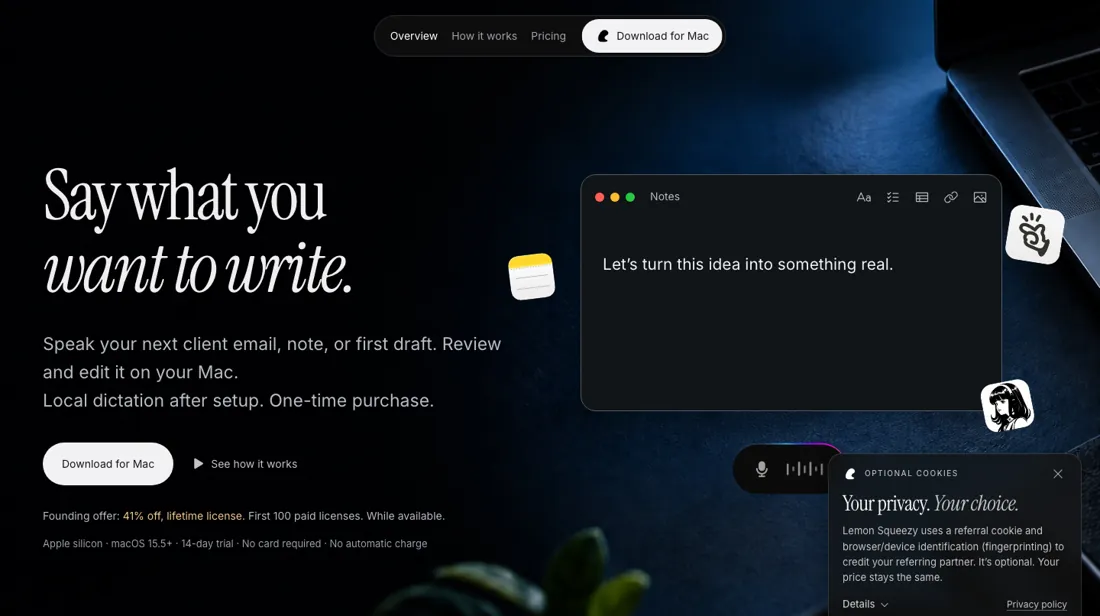Click the text format Aa icon in Notes

pyautogui.click(x=864, y=197)
